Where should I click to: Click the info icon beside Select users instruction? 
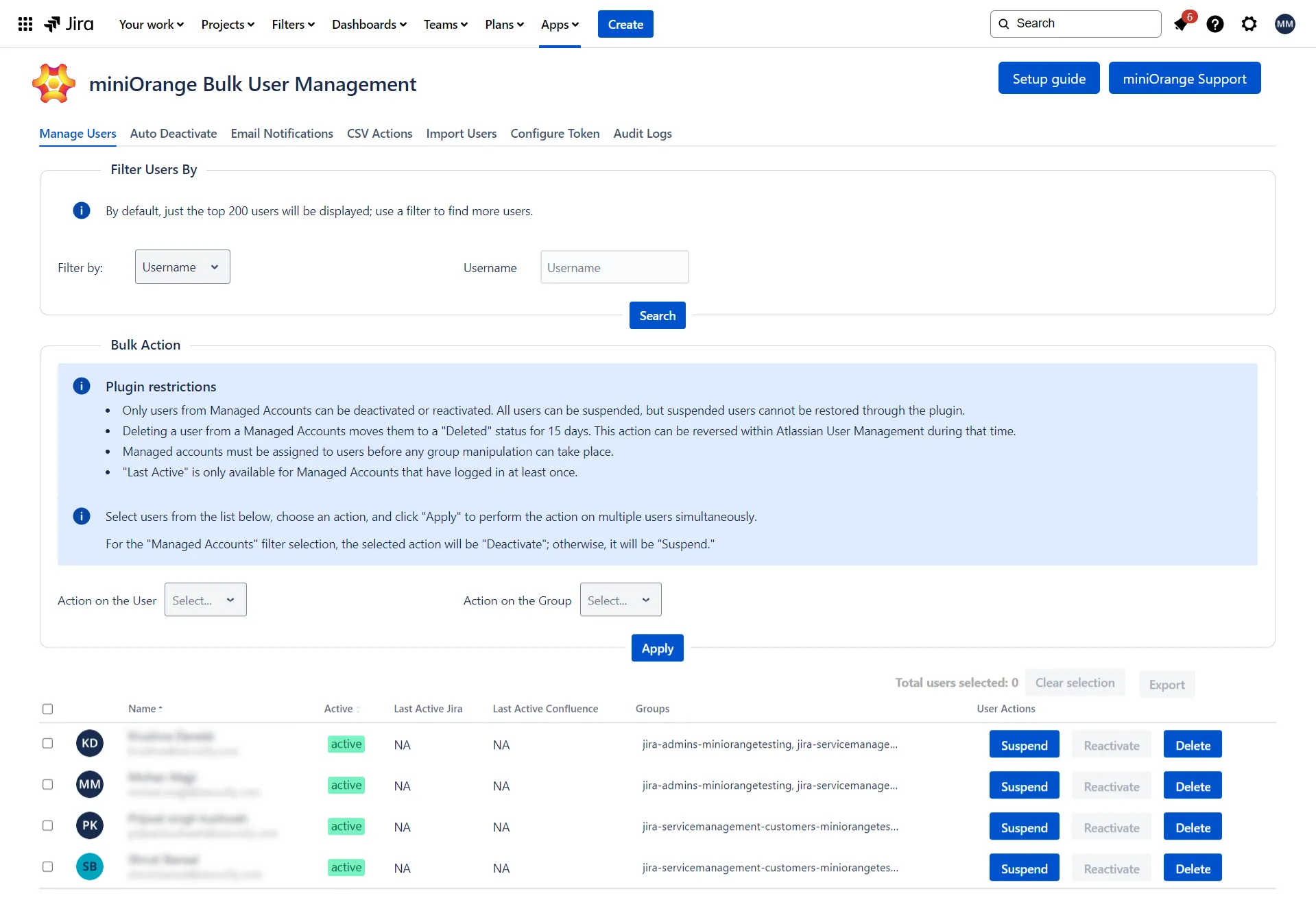[82, 516]
